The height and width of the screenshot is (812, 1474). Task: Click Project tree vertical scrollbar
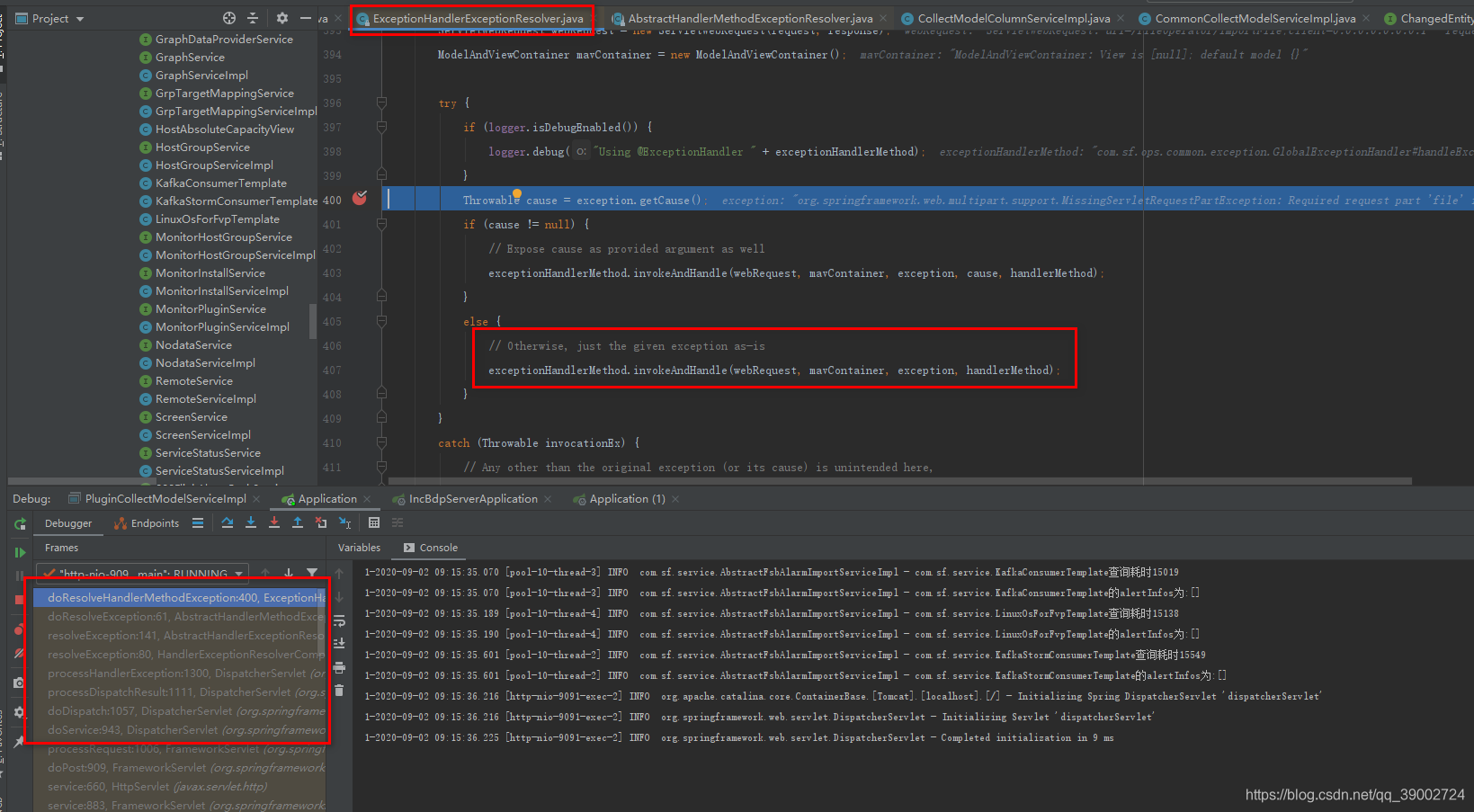click(313, 321)
